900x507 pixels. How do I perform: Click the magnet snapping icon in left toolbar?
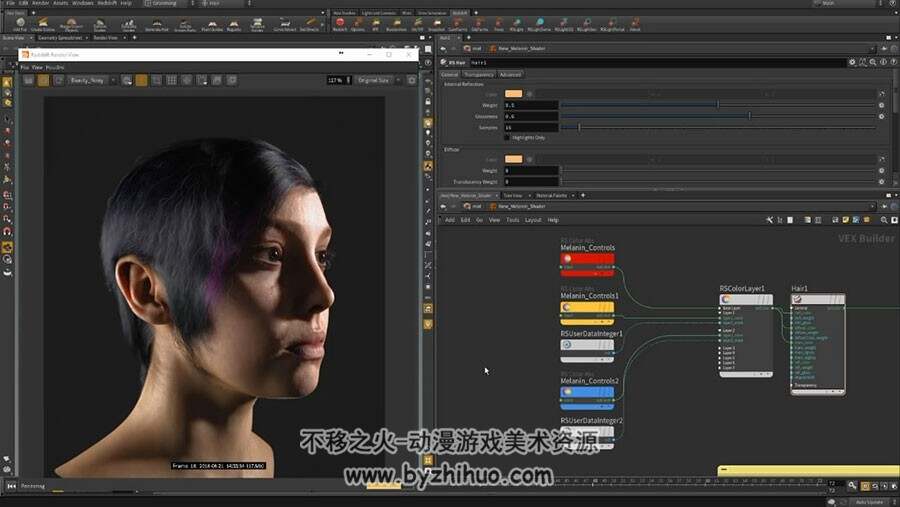(x=7, y=231)
